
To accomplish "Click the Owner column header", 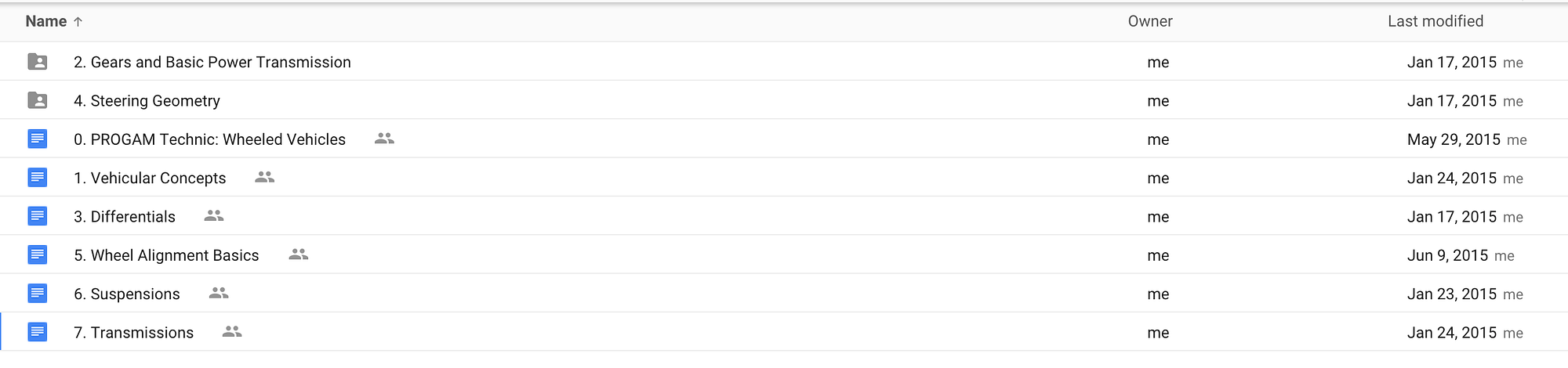I will click(x=1149, y=22).
